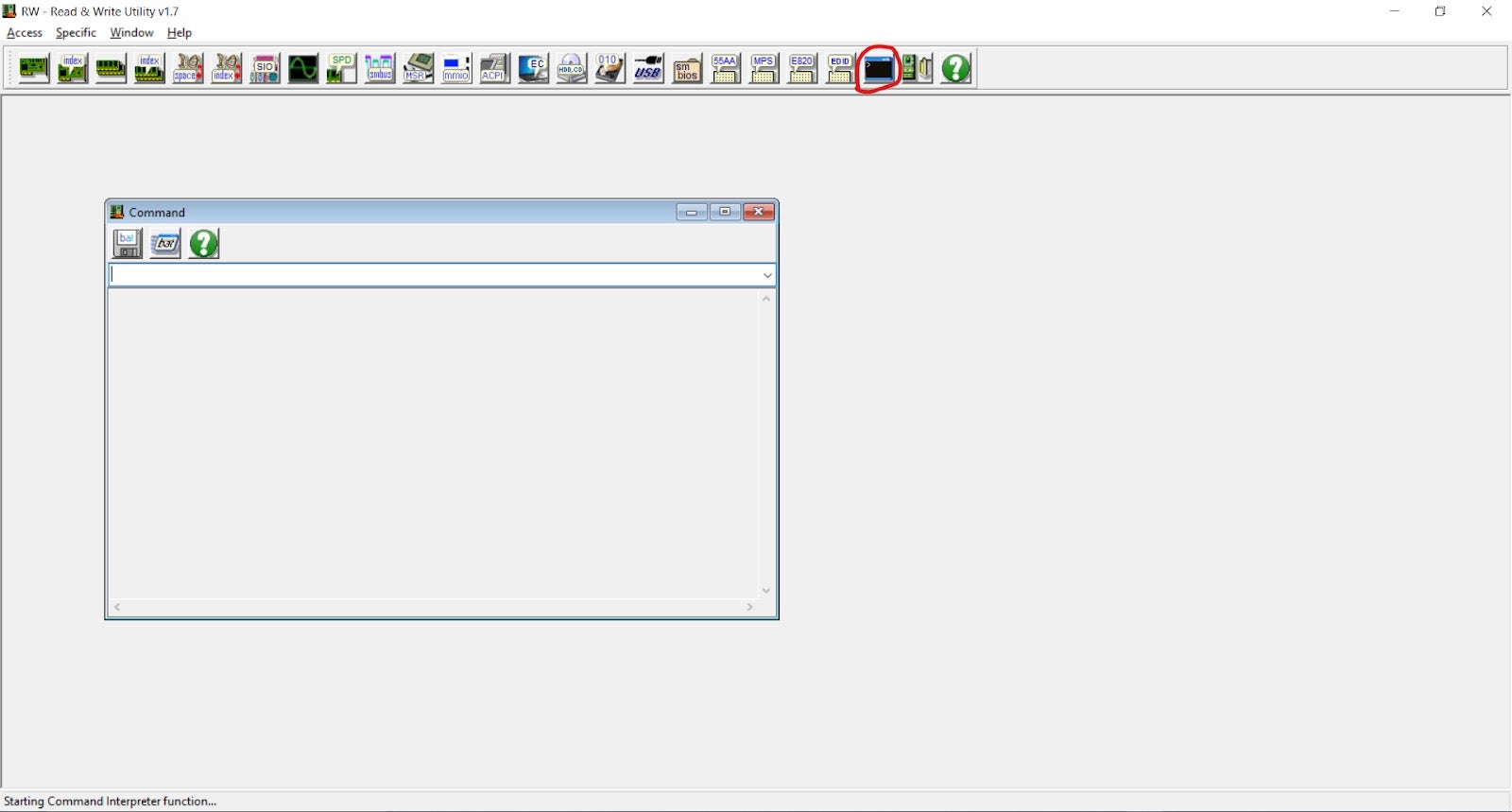Open the Specific menu
1512x812 pixels.
click(76, 32)
